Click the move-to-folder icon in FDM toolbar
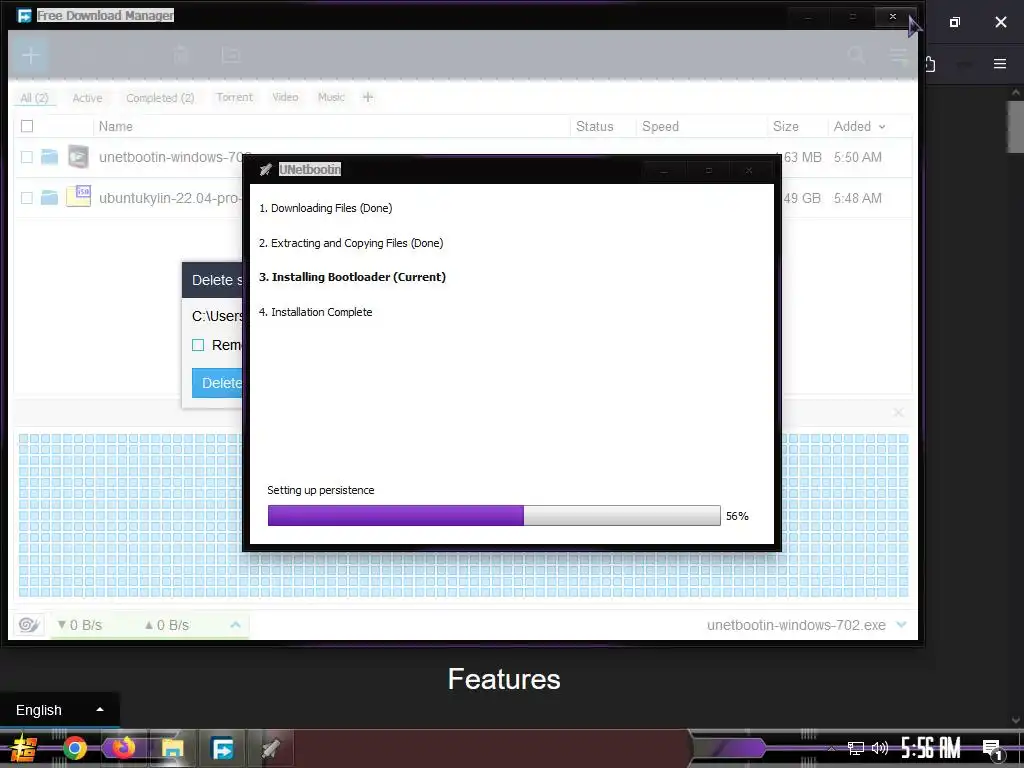 click(231, 56)
